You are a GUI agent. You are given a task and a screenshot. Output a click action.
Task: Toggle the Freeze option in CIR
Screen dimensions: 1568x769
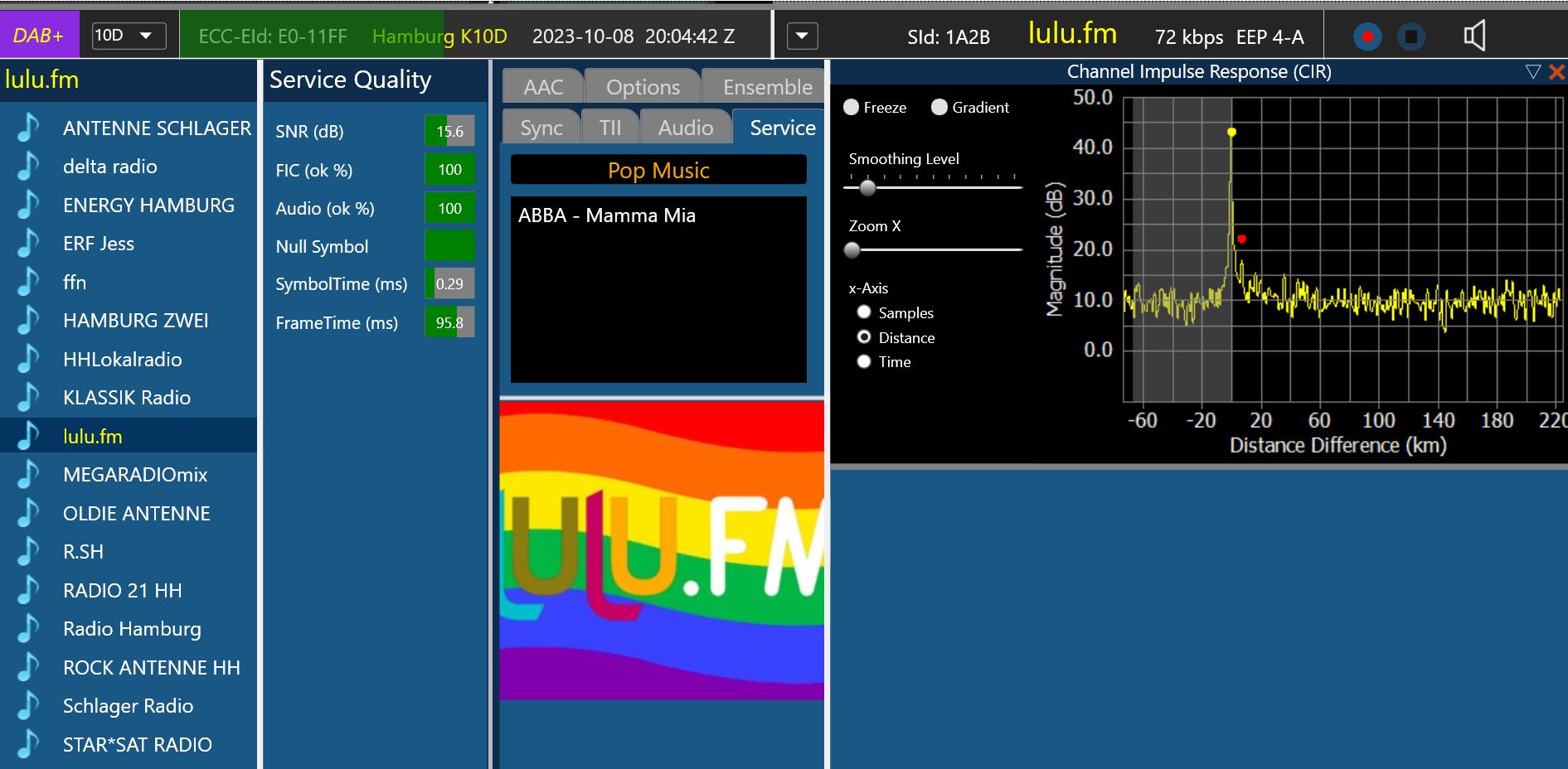pyautogui.click(x=851, y=107)
